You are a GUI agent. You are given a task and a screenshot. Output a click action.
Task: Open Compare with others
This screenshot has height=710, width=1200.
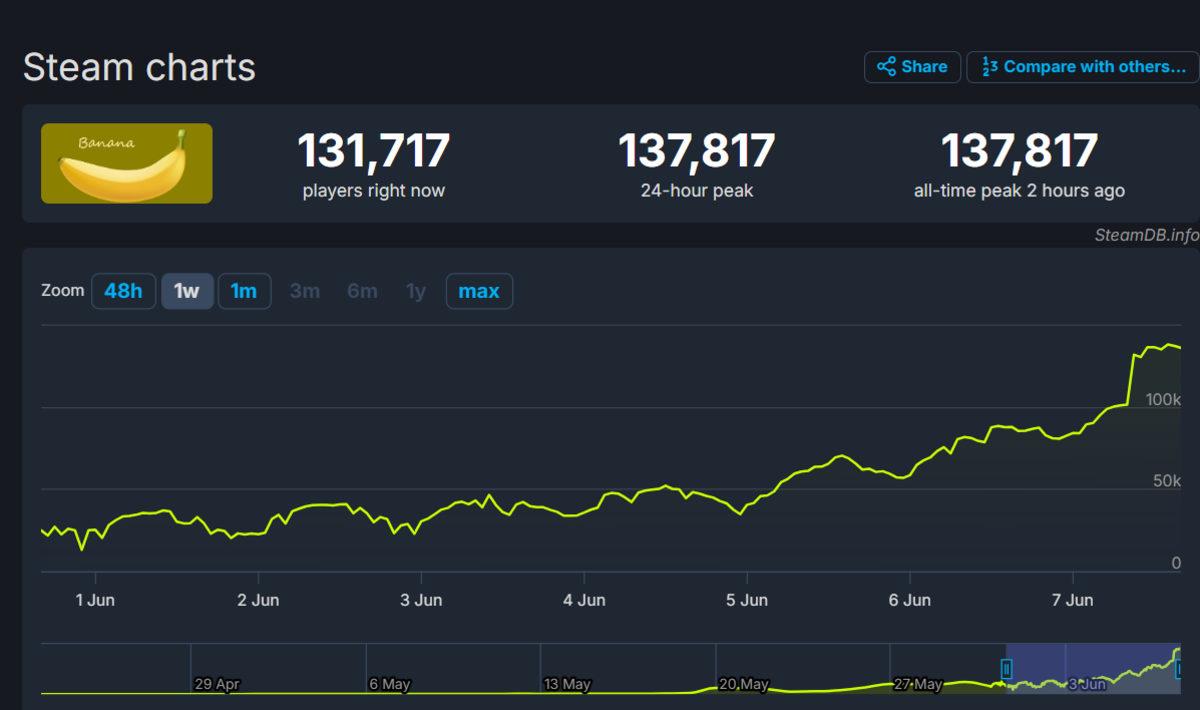click(x=1082, y=67)
